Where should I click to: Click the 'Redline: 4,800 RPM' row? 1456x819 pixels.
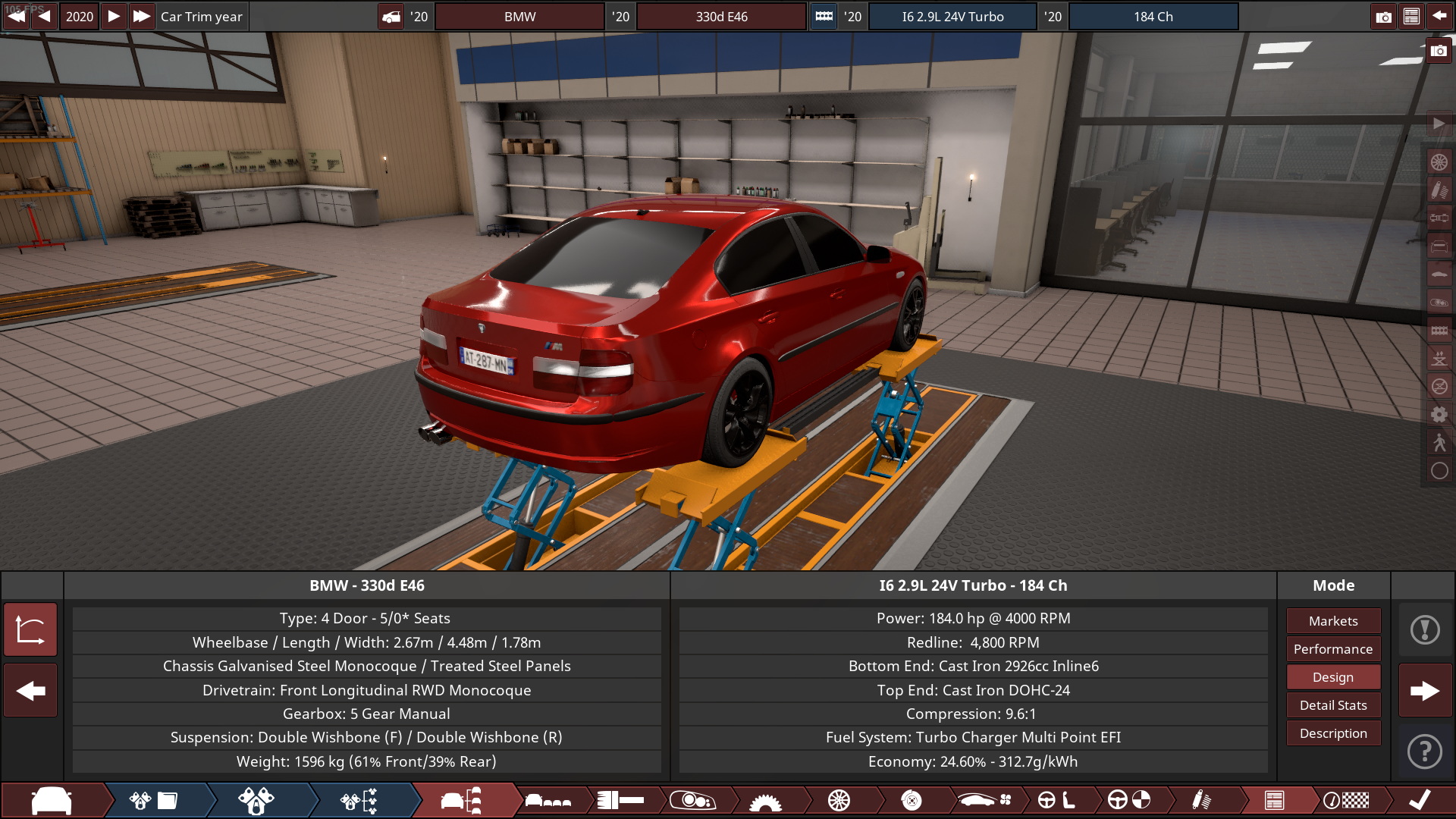tap(973, 642)
